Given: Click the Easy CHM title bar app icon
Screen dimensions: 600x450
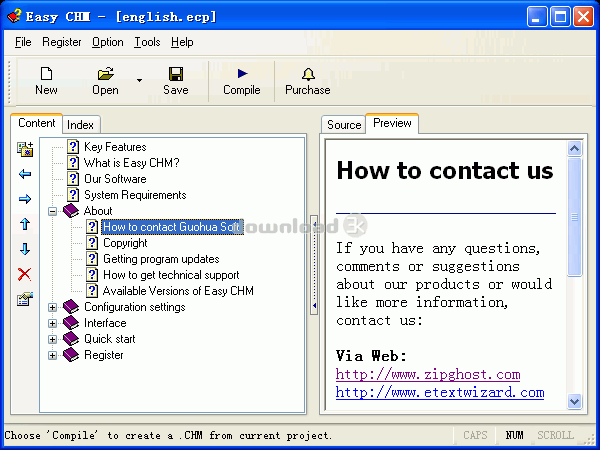Looking at the screenshot, I should pyautogui.click(x=14, y=16).
